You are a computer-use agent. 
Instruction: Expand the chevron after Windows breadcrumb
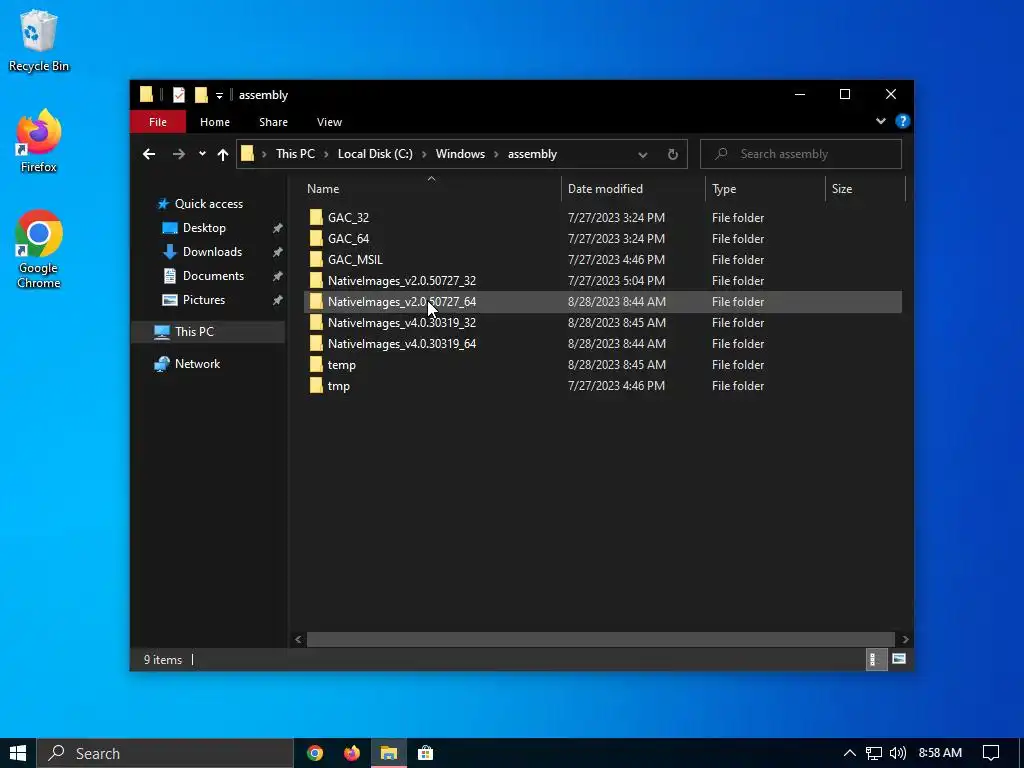[496, 154]
